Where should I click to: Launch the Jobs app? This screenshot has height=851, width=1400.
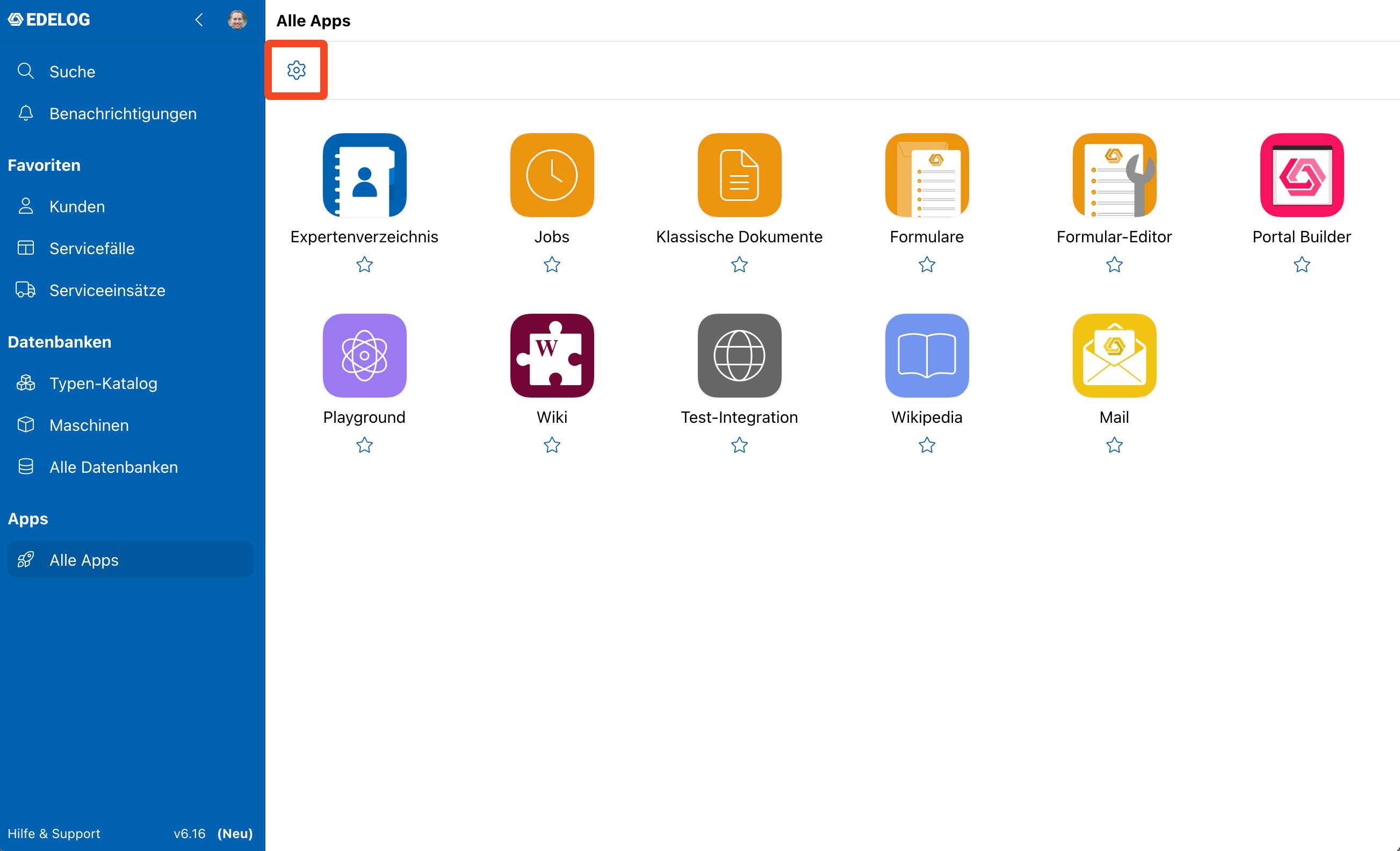[552, 175]
